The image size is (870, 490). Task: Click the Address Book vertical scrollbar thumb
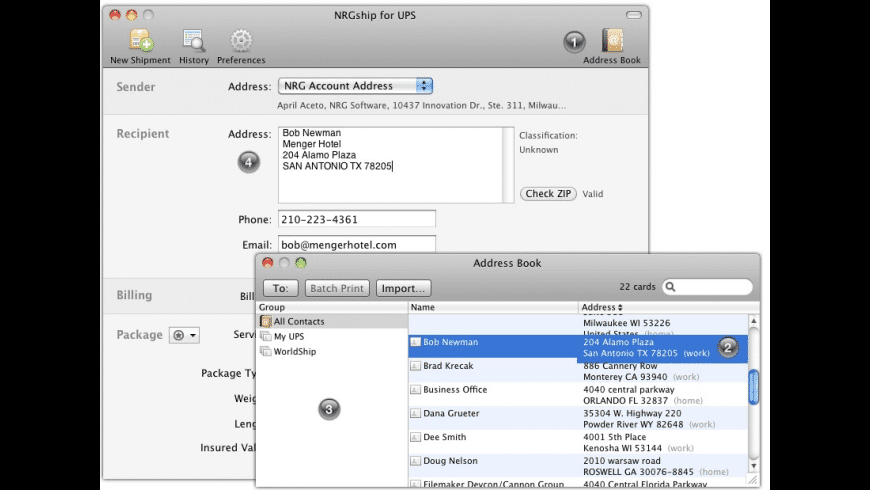coord(753,387)
